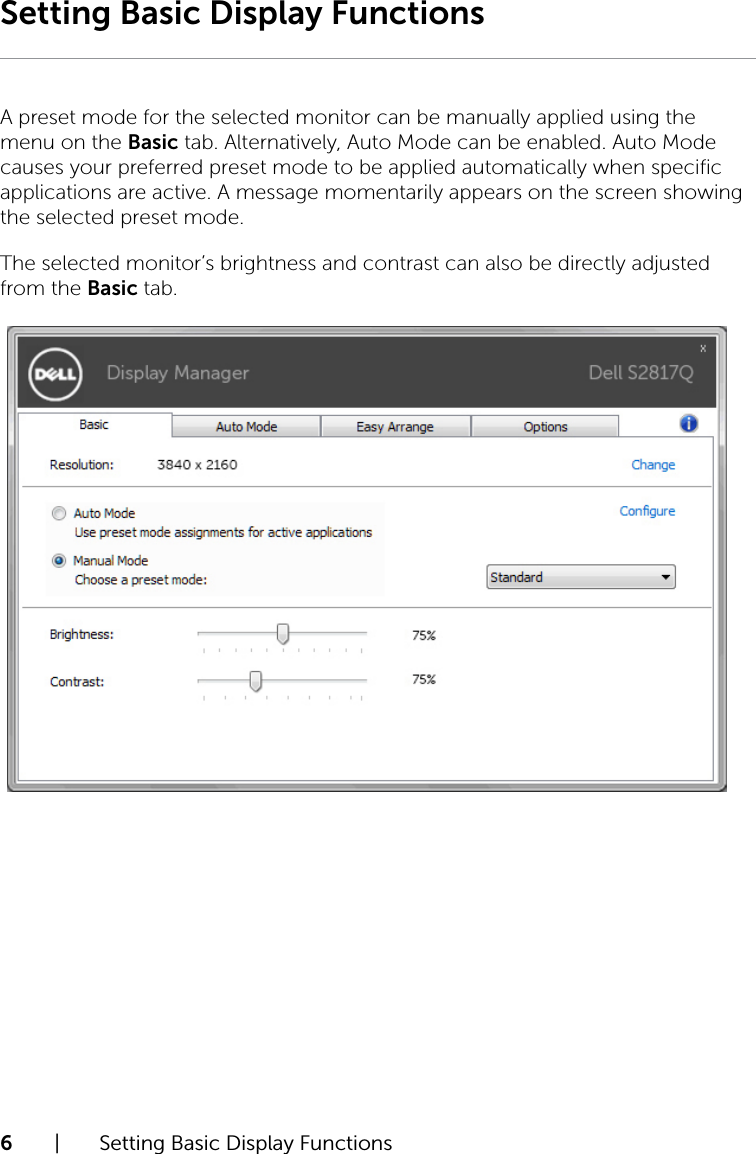
Task: Click the Change resolution link
Action: click(x=652, y=464)
